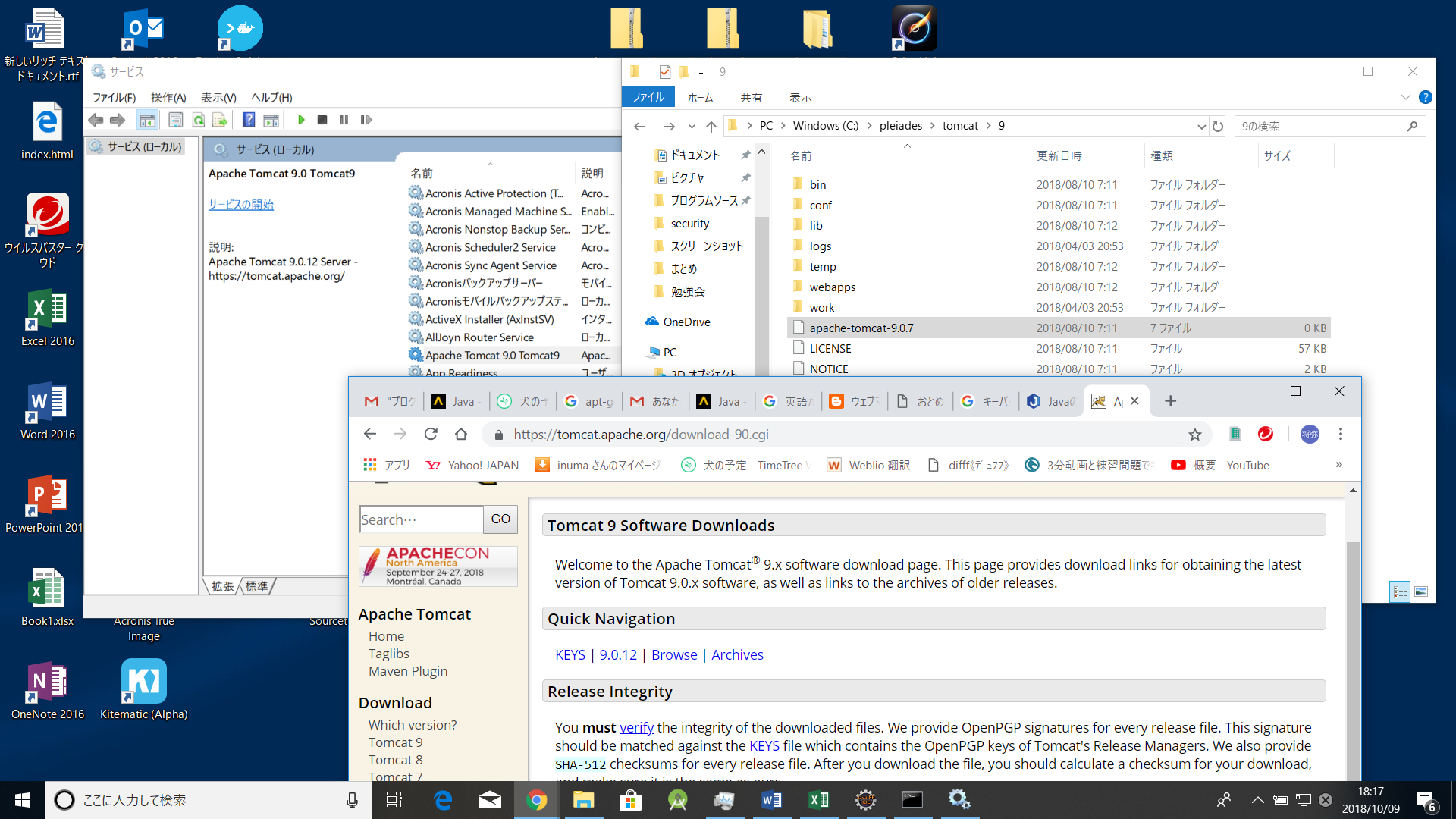This screenshot has height=819, width=1456.
Task: Click the 9の検索 search box in Explorer
Action: coord(1330,127)
